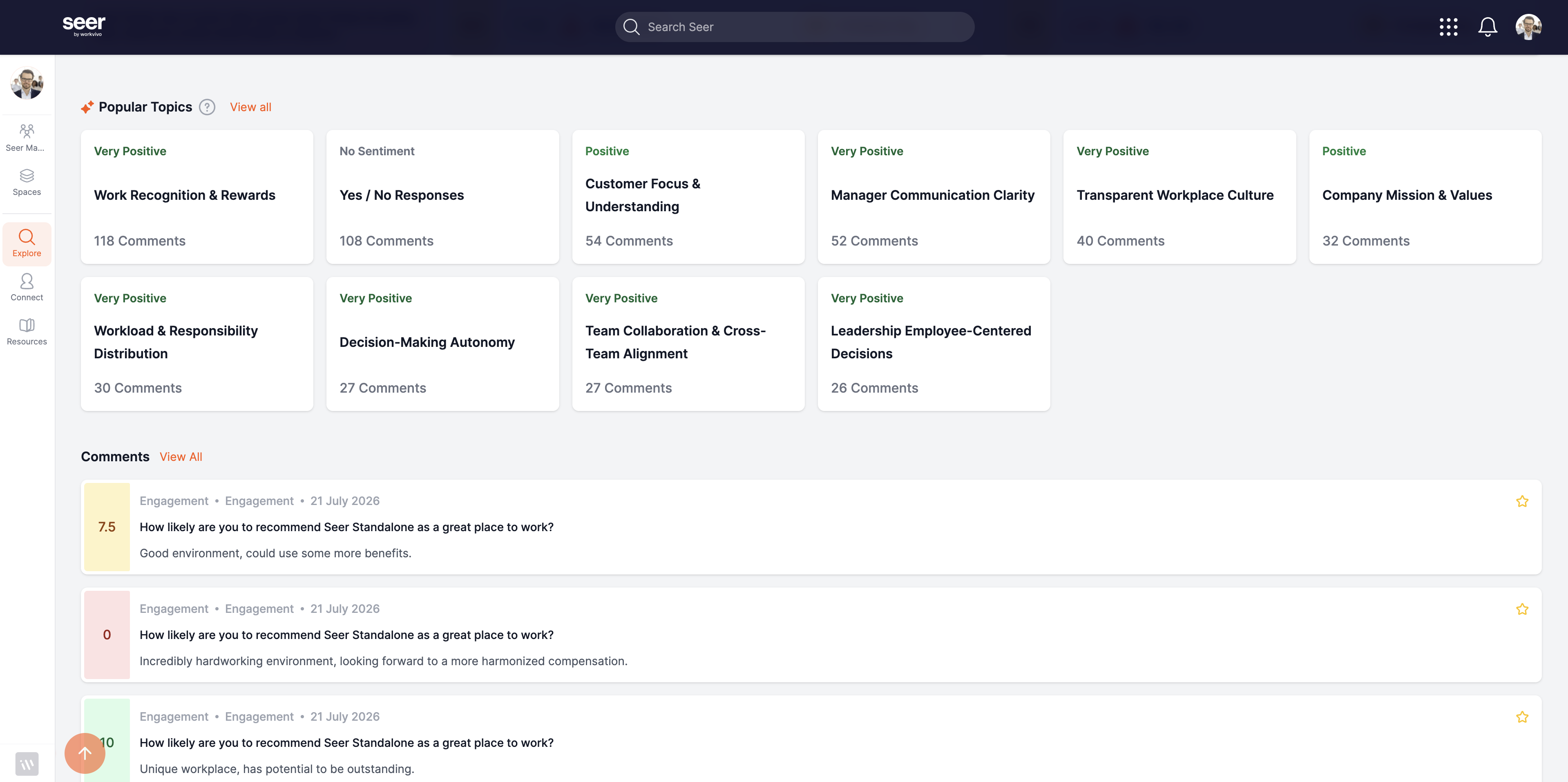1568x782 pixels.
Task: Click the 7.5 score badge
Action: point(107,527)
